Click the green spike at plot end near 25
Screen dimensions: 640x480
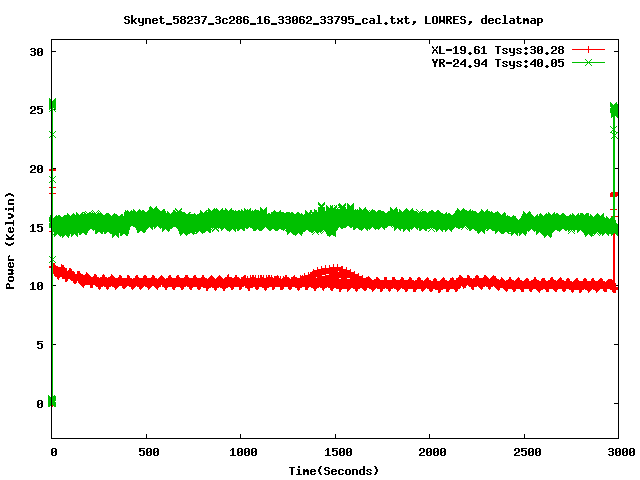point(614,110)
